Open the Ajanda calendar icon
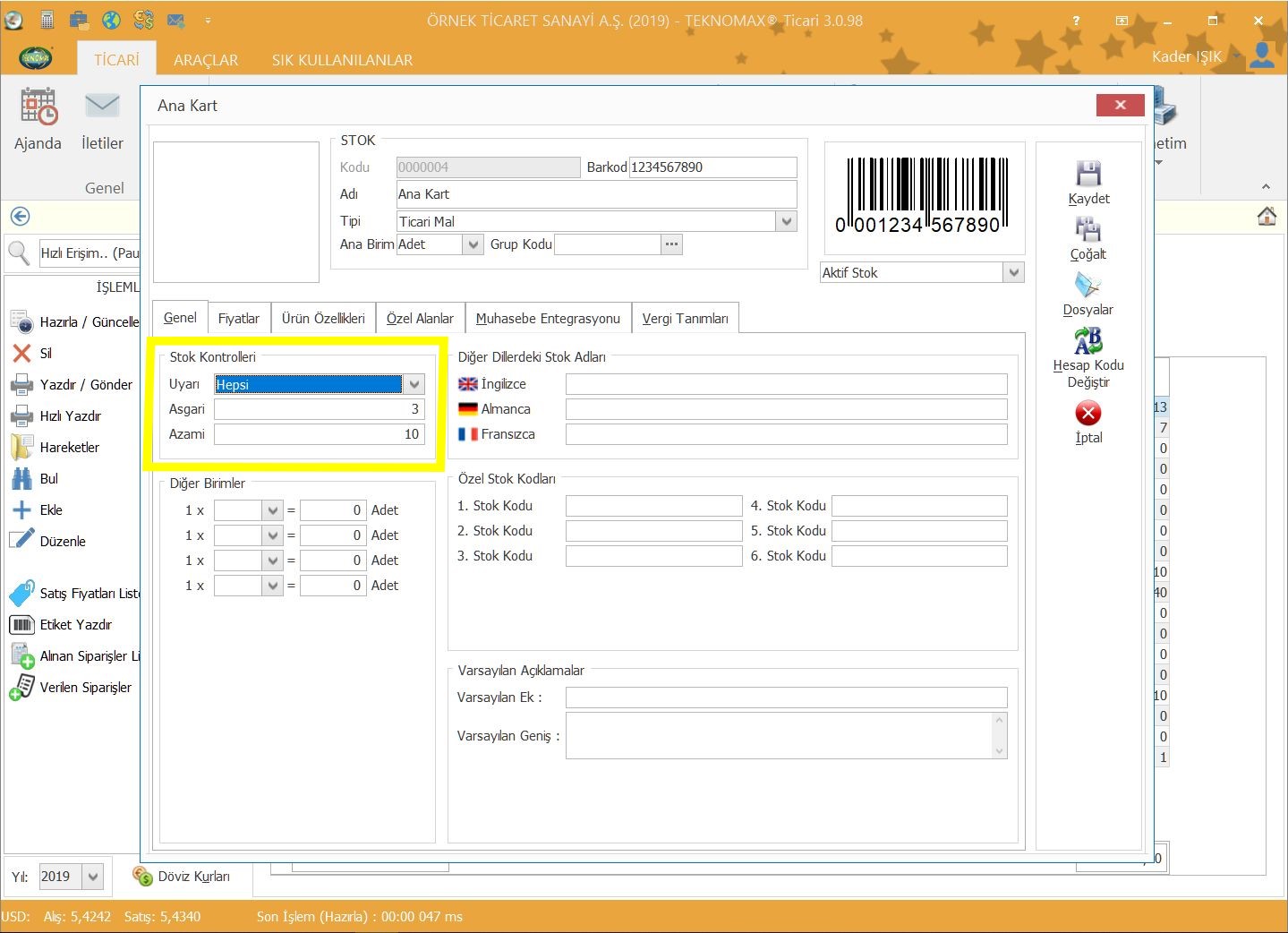 pos(38,107)
